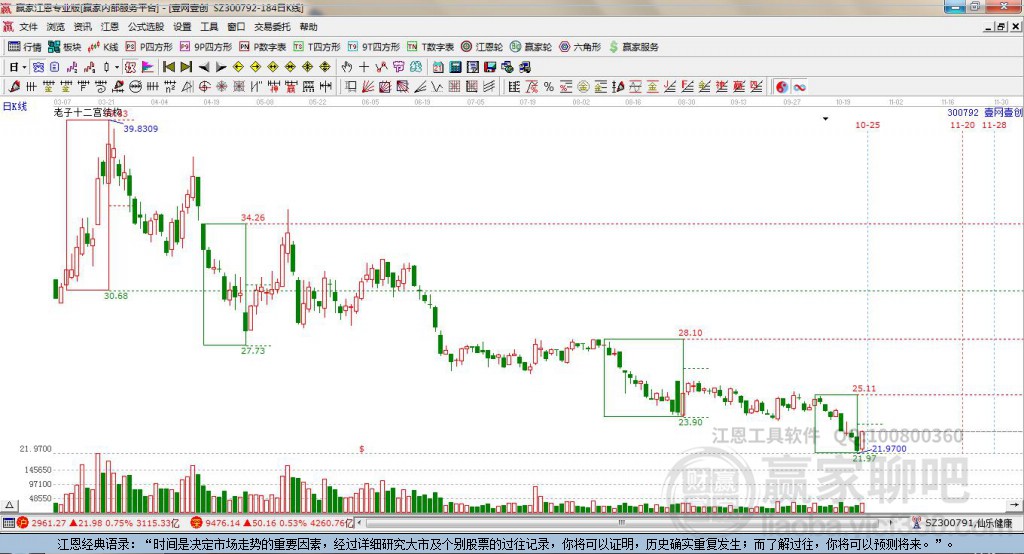Open the calendar 21 icon
The height and width of the screenshot is (554, 1024).
[438, 67]
